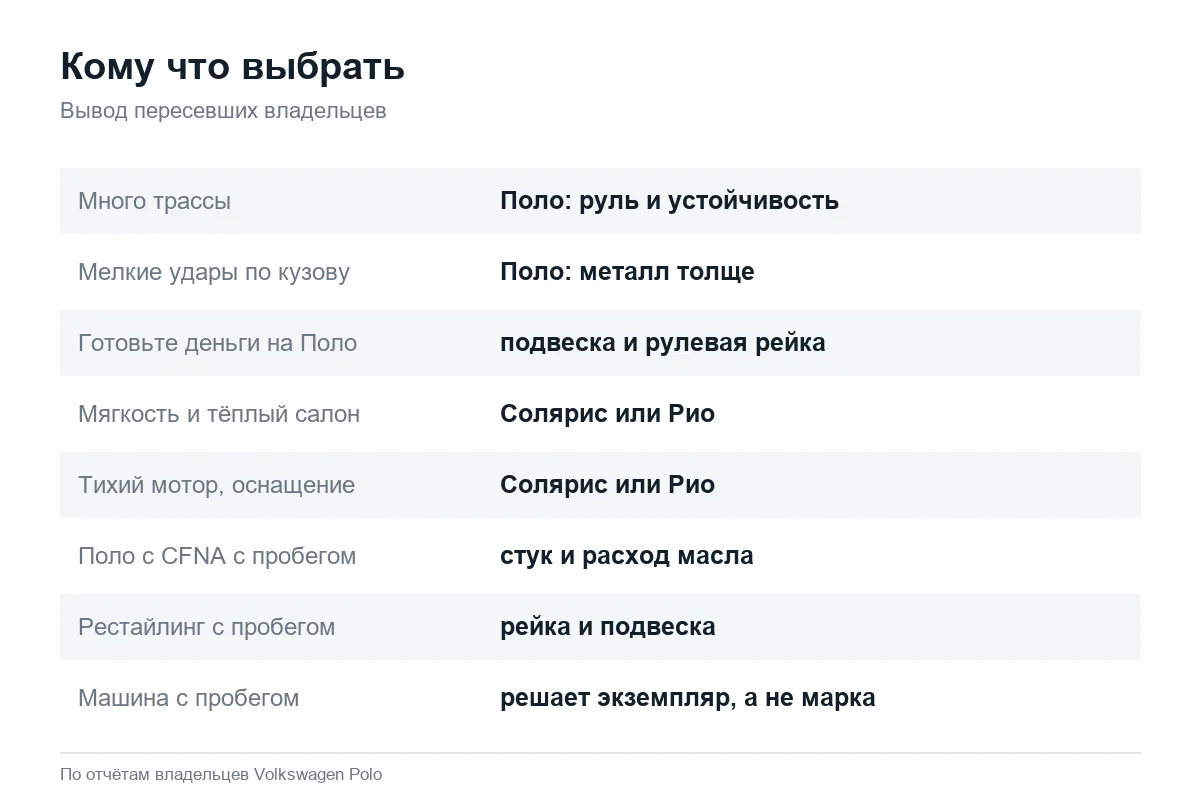
Task: Click "Солярис или Рио" in Тихий мотор row
Action: [x=607, y=485]
